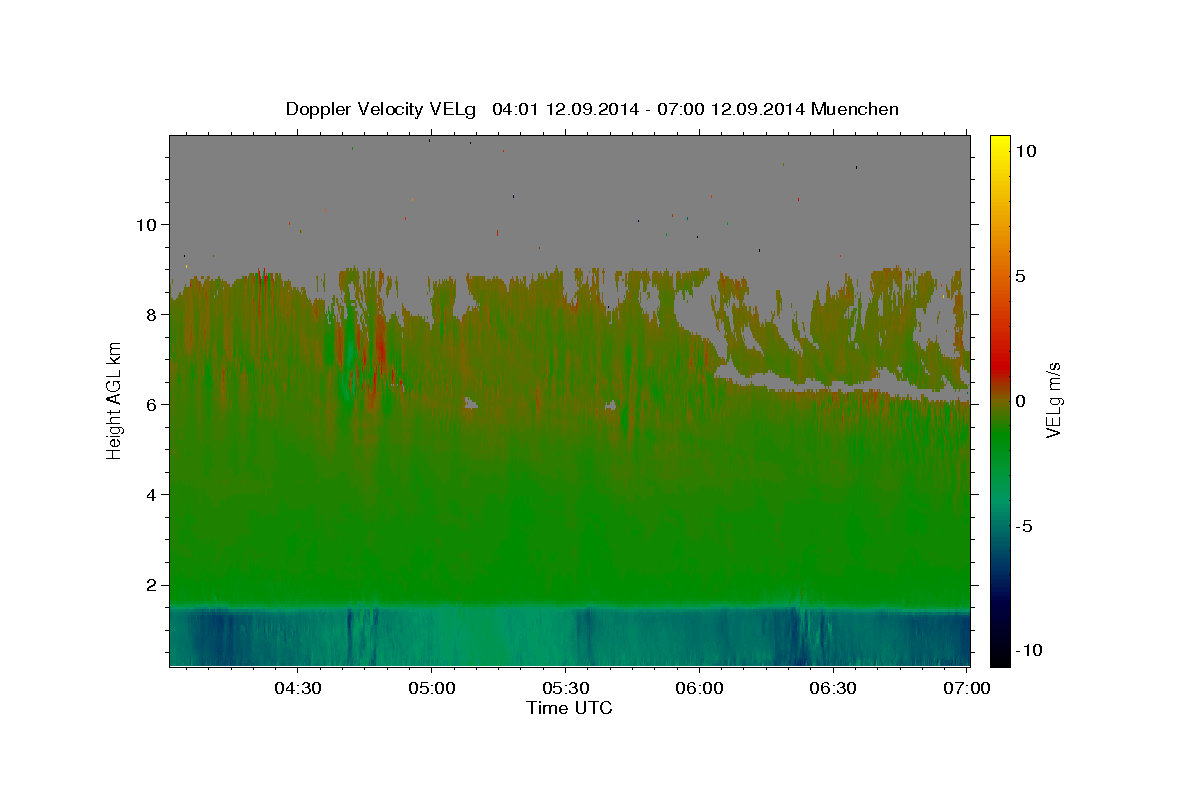Image resolution: width=1200 pixels, height=800 pixels.
Task: Click the height axis label '8'
Action: 151,314
